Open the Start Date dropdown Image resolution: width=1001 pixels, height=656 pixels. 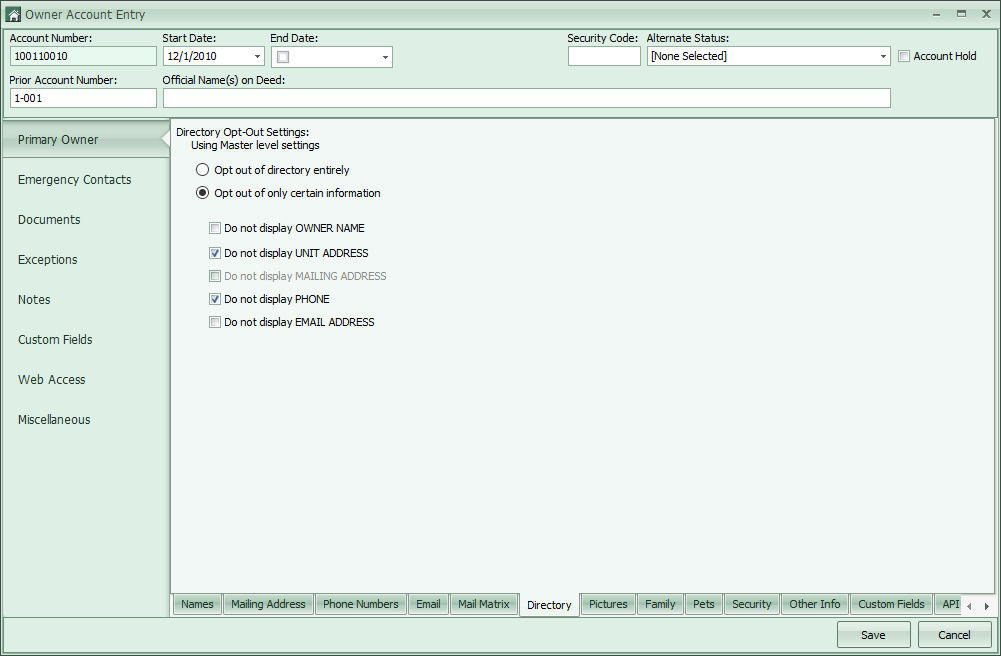coord(257,56)
